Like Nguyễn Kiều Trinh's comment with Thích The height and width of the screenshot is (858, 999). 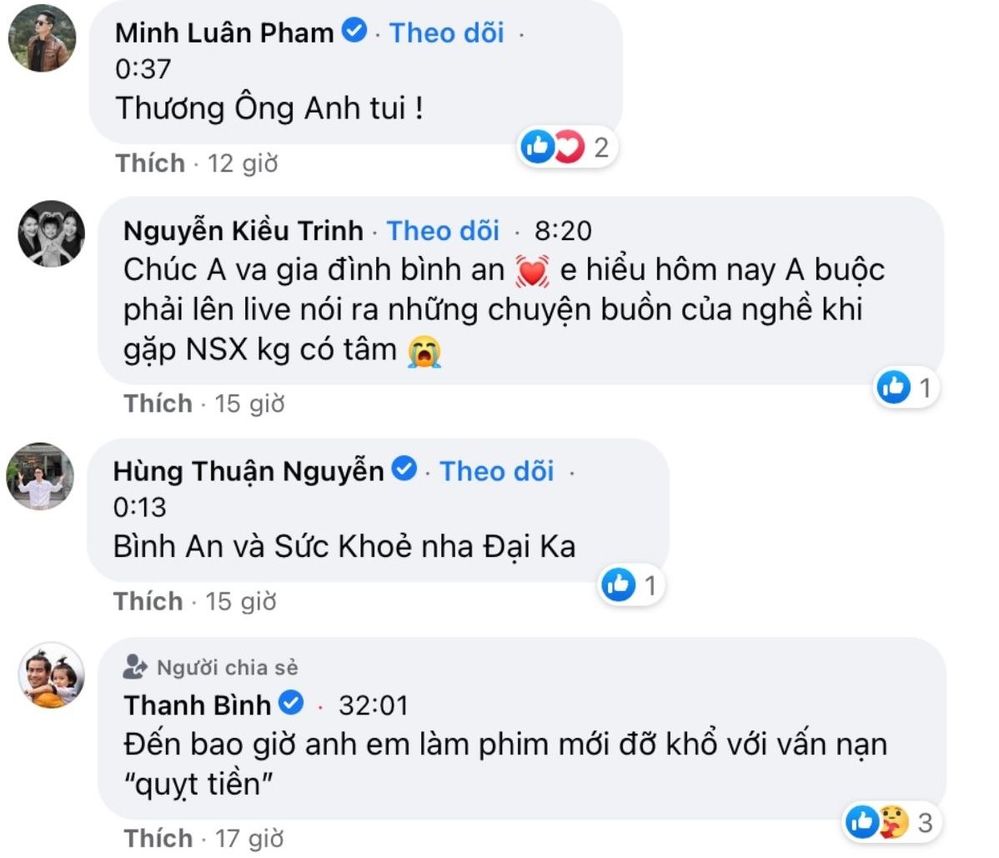pyautogui.click(x=157, y=403)
